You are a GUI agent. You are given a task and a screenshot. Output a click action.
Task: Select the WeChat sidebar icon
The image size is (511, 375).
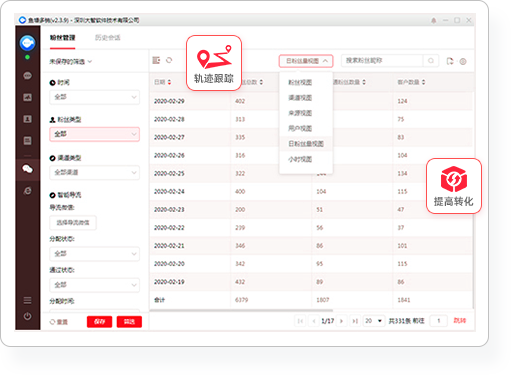tap(27, 169)
